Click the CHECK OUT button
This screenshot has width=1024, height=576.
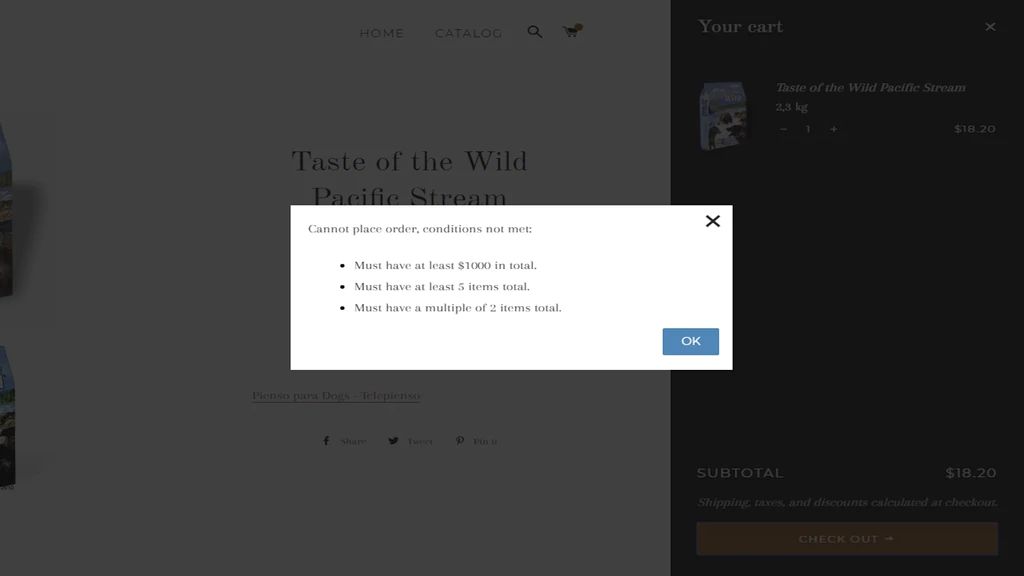[846, 538]
